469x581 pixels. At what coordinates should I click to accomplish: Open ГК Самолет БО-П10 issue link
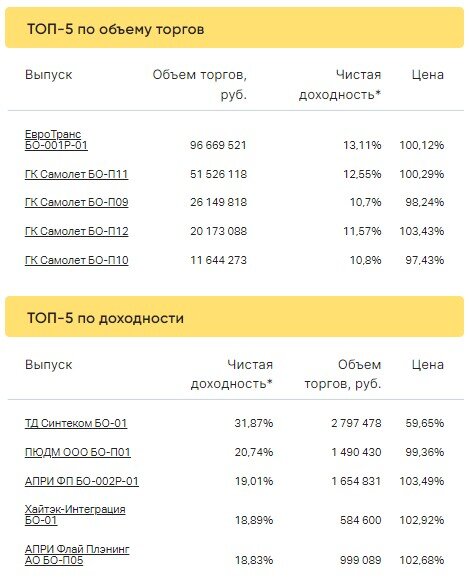pyautogui.click(x=76, y=260)
